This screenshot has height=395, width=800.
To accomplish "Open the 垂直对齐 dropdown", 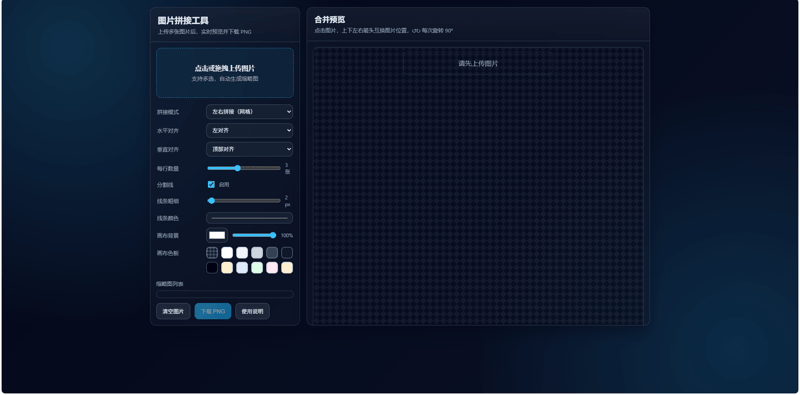I will pos(249,149).
